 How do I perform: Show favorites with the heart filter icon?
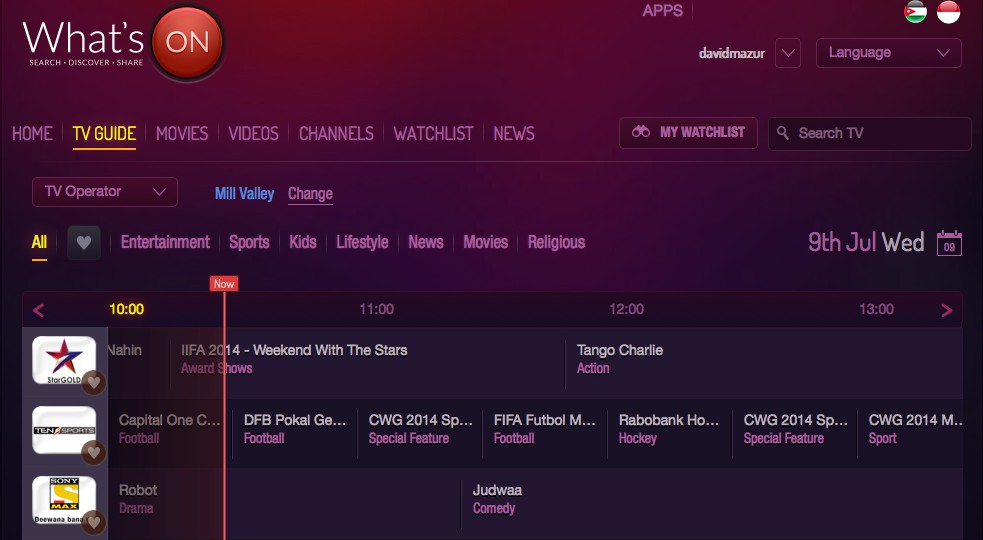click(84, 243)
